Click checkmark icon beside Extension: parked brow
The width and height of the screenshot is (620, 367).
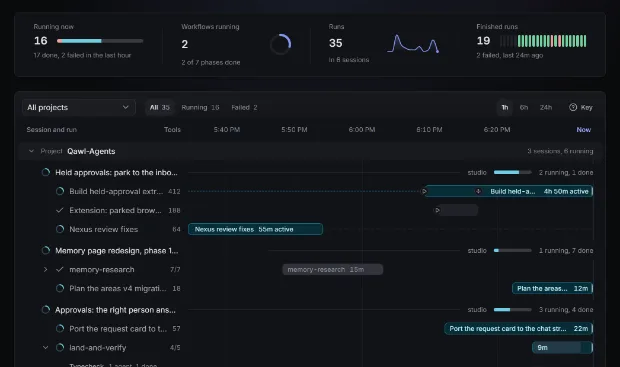(60, 210)
